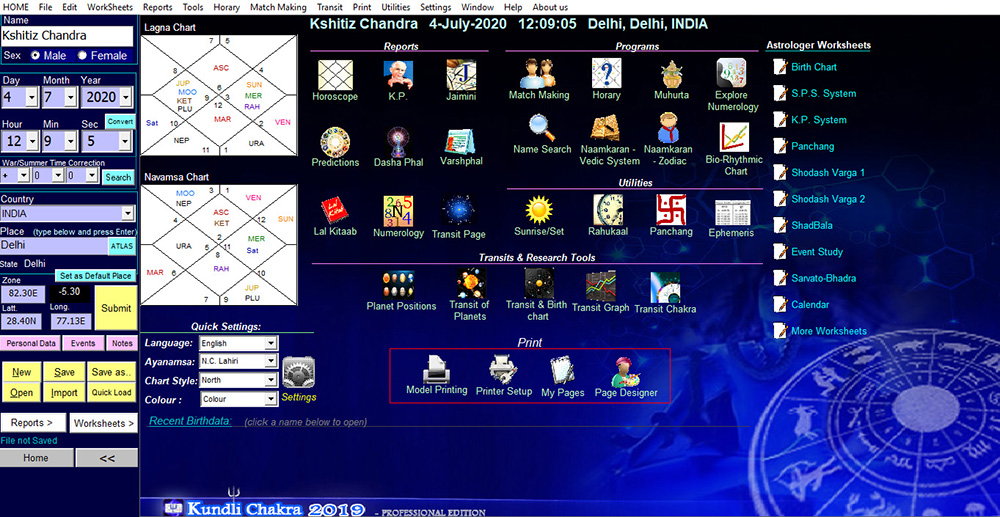Open the Chart Style dropdown
Image resolution: width=1000 pixels, height=517 pixels.
271,380
